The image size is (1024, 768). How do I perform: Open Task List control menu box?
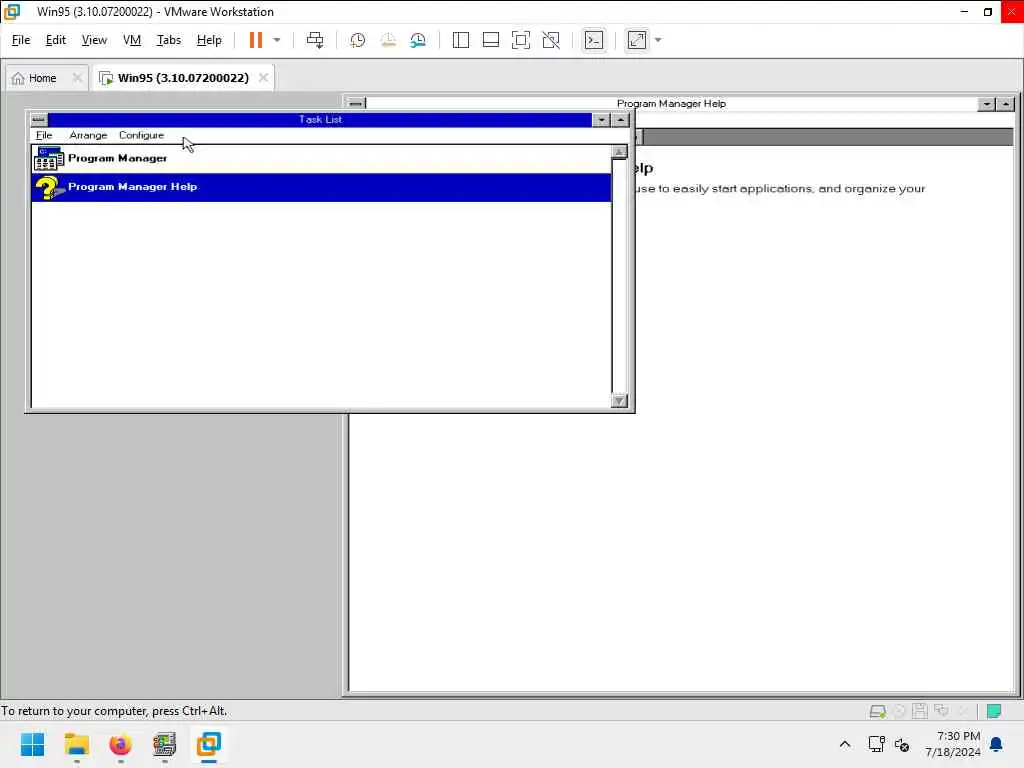coord(39,120)
